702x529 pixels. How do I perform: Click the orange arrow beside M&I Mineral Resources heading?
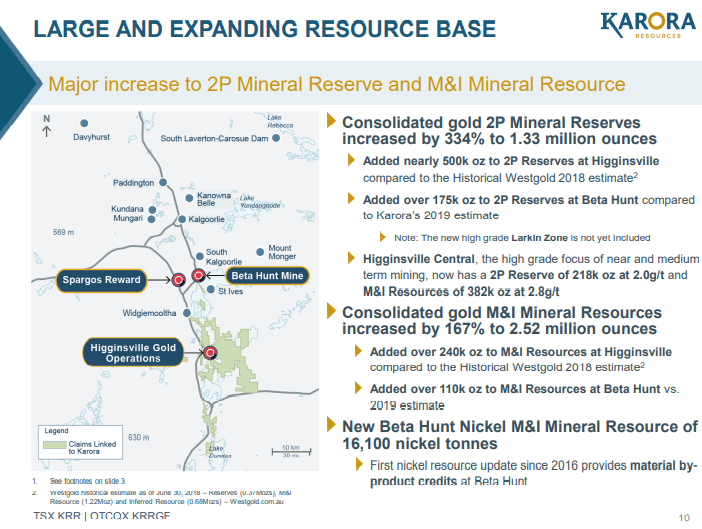click(331, 311)
